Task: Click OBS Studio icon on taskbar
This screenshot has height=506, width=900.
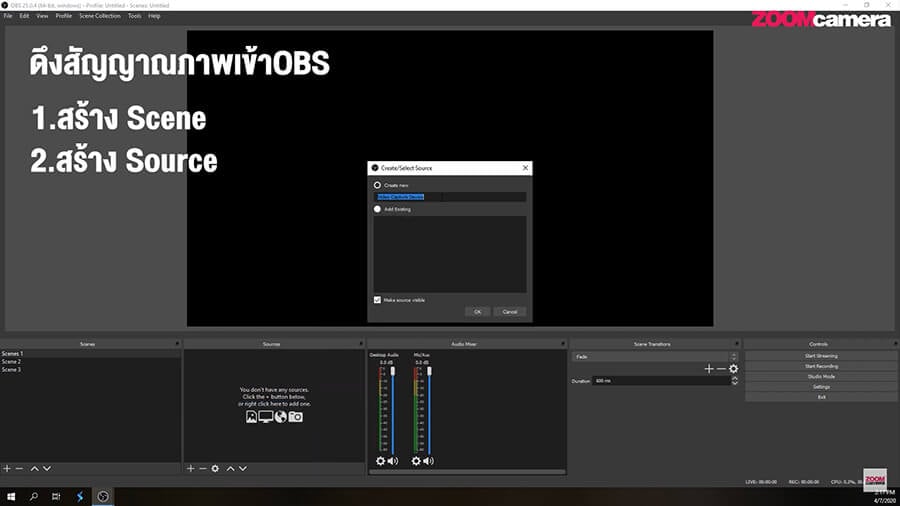Action: (x=103, y=497)
